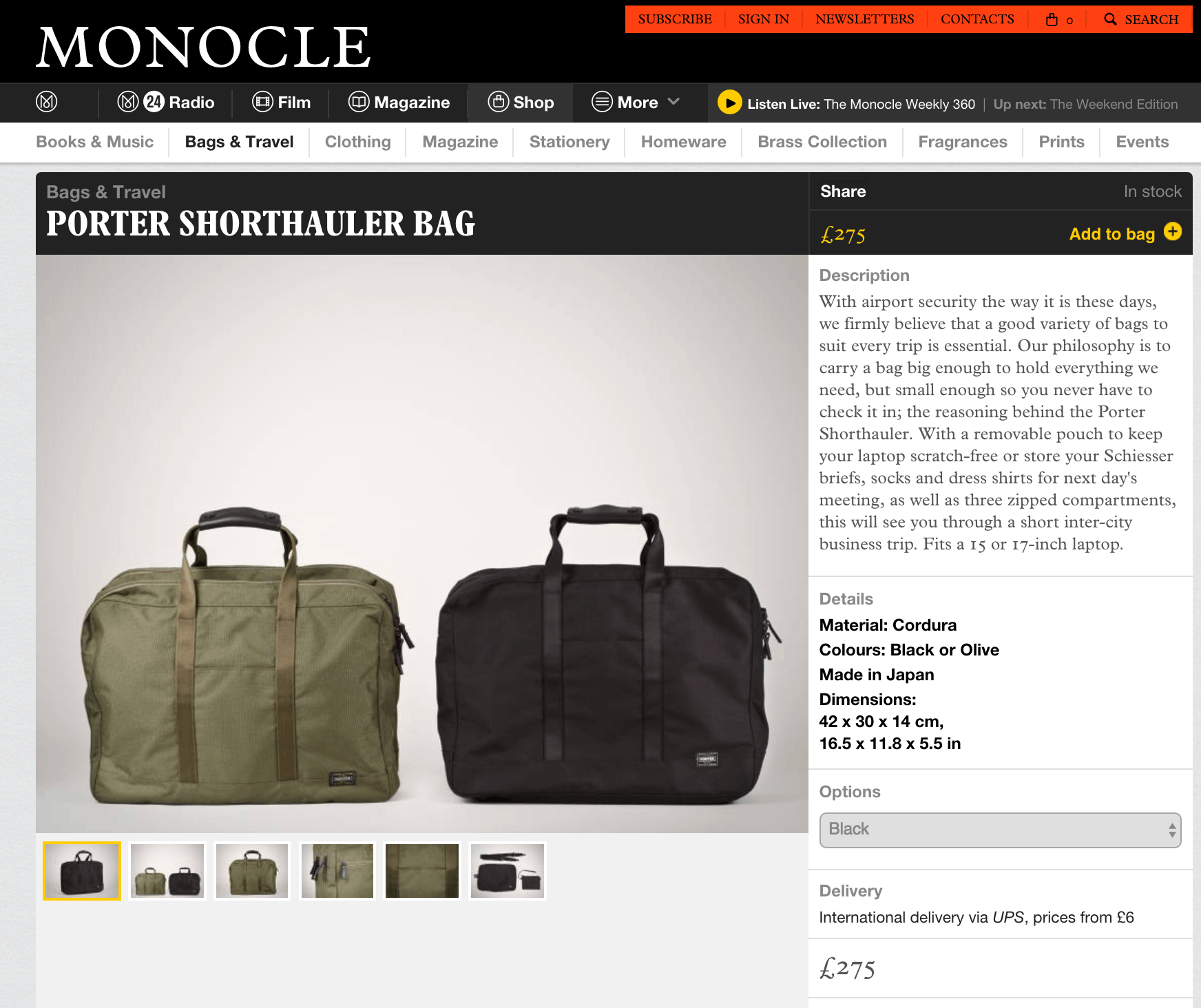Image resolution: width=1201 pixels, height=1008 pixels.
Task: Click the Monocle M logo icon
Action: [46, 103]
